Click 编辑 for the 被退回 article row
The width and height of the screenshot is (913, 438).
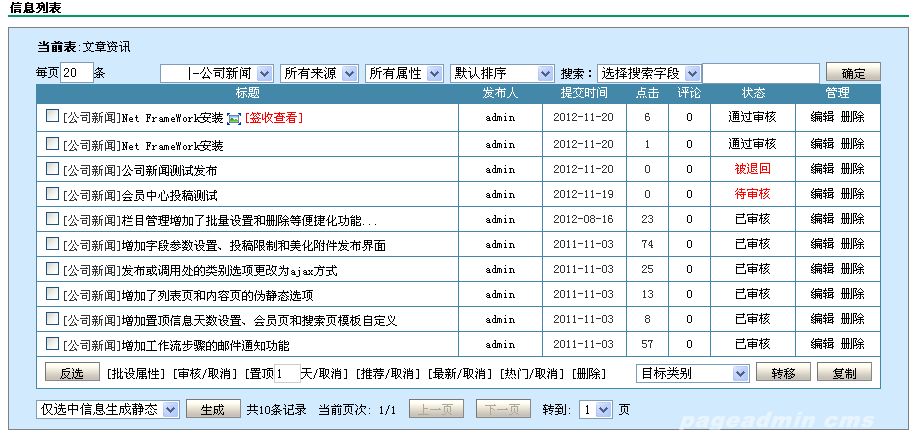[822, 169]
